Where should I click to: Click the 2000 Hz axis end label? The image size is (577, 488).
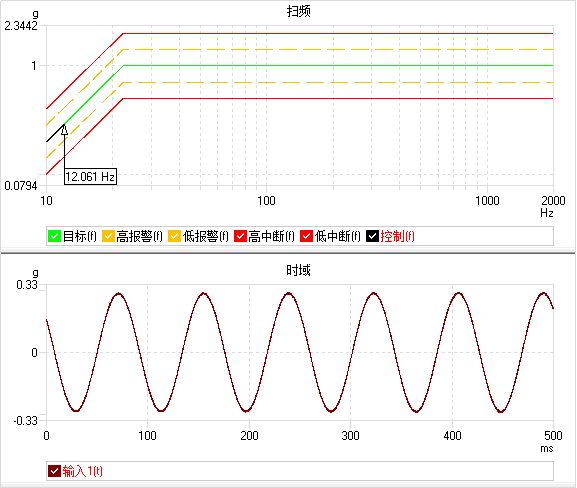[x=553, y=201]
